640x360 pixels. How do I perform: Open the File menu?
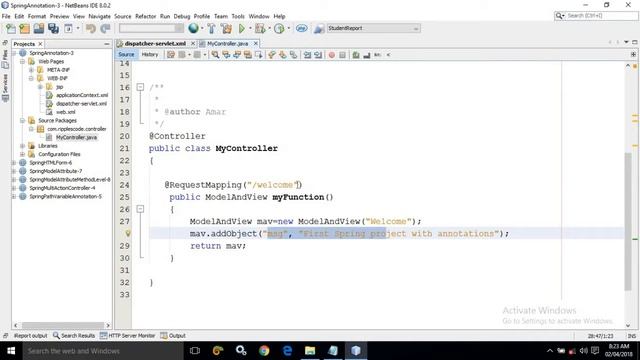pyautogui.click(x=6, y=16)
